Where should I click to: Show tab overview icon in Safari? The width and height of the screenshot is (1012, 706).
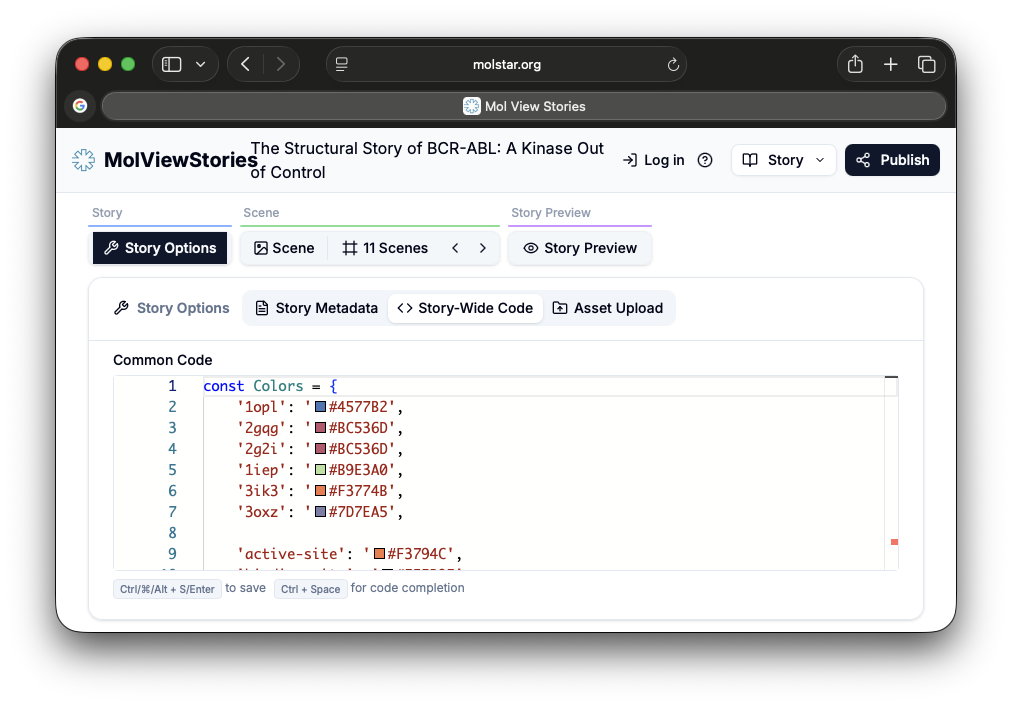(926, 65)
